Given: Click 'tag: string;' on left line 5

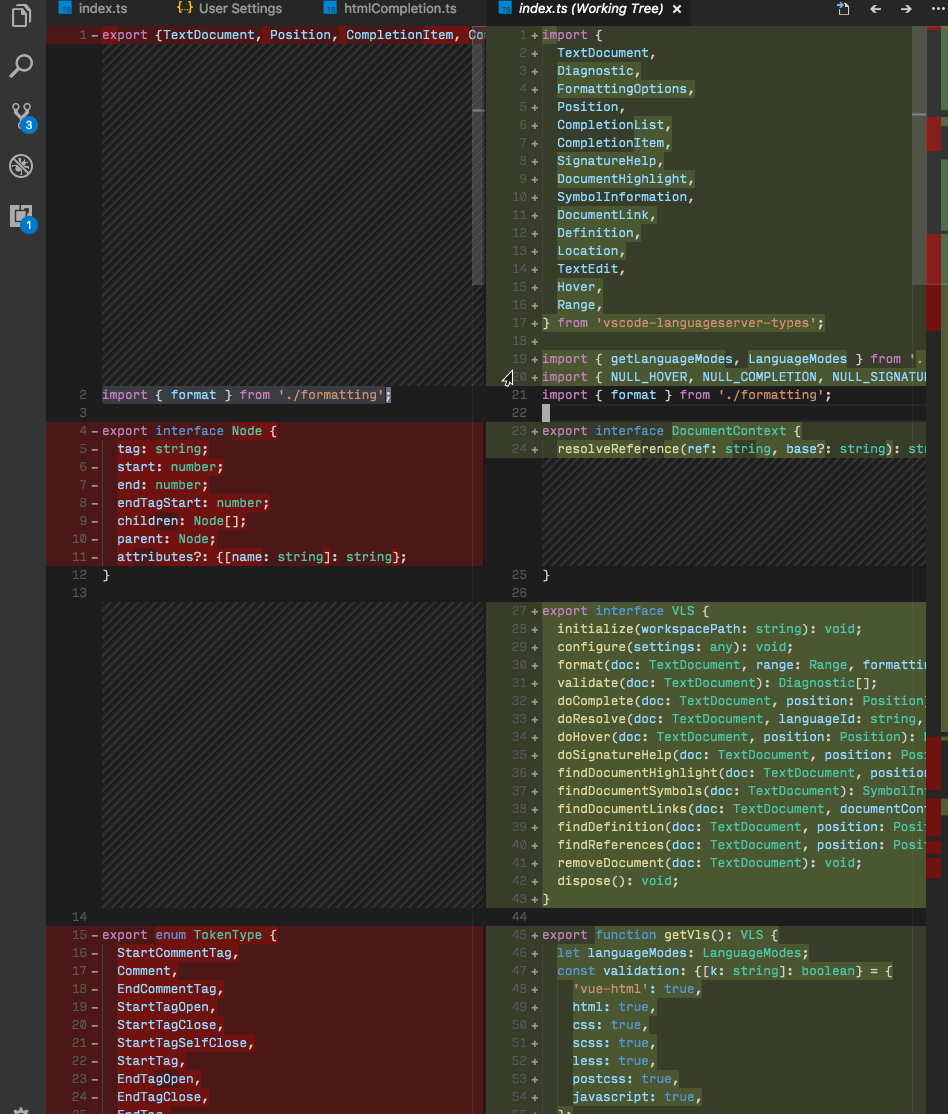Looking at the screenshot, I should (x=163, y=449).
